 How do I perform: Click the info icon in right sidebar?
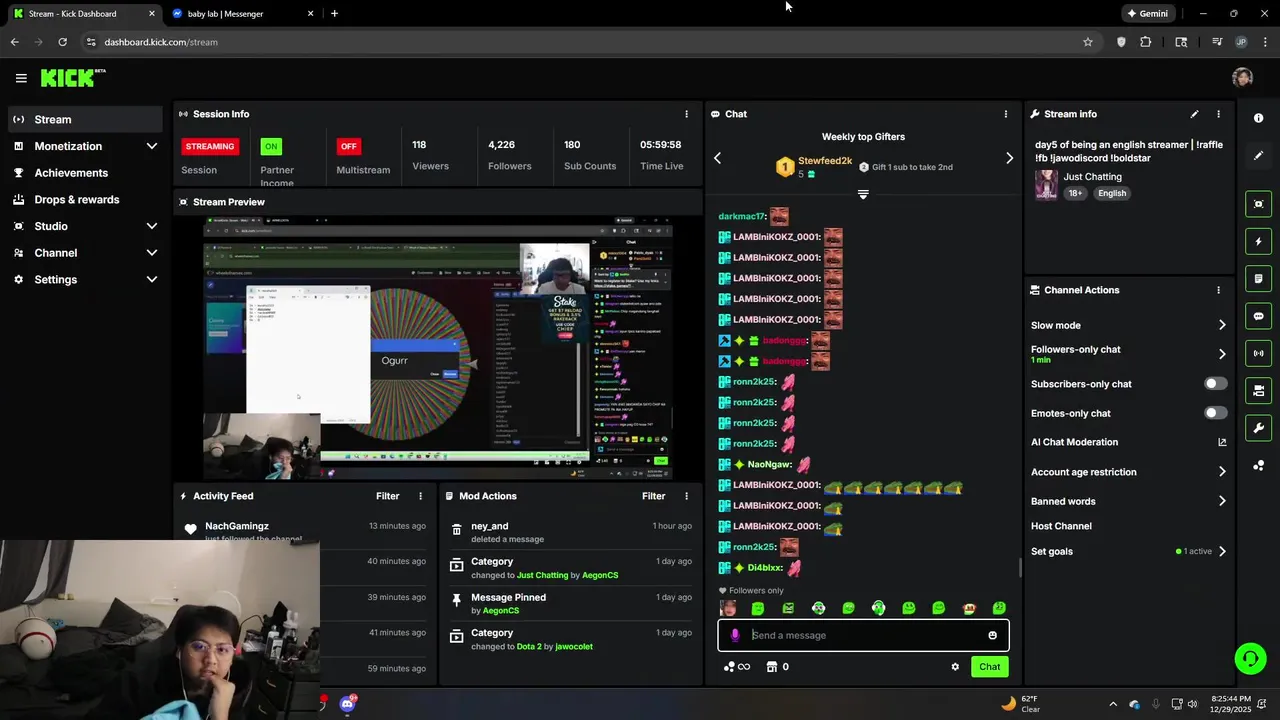tap(1258, 118)
